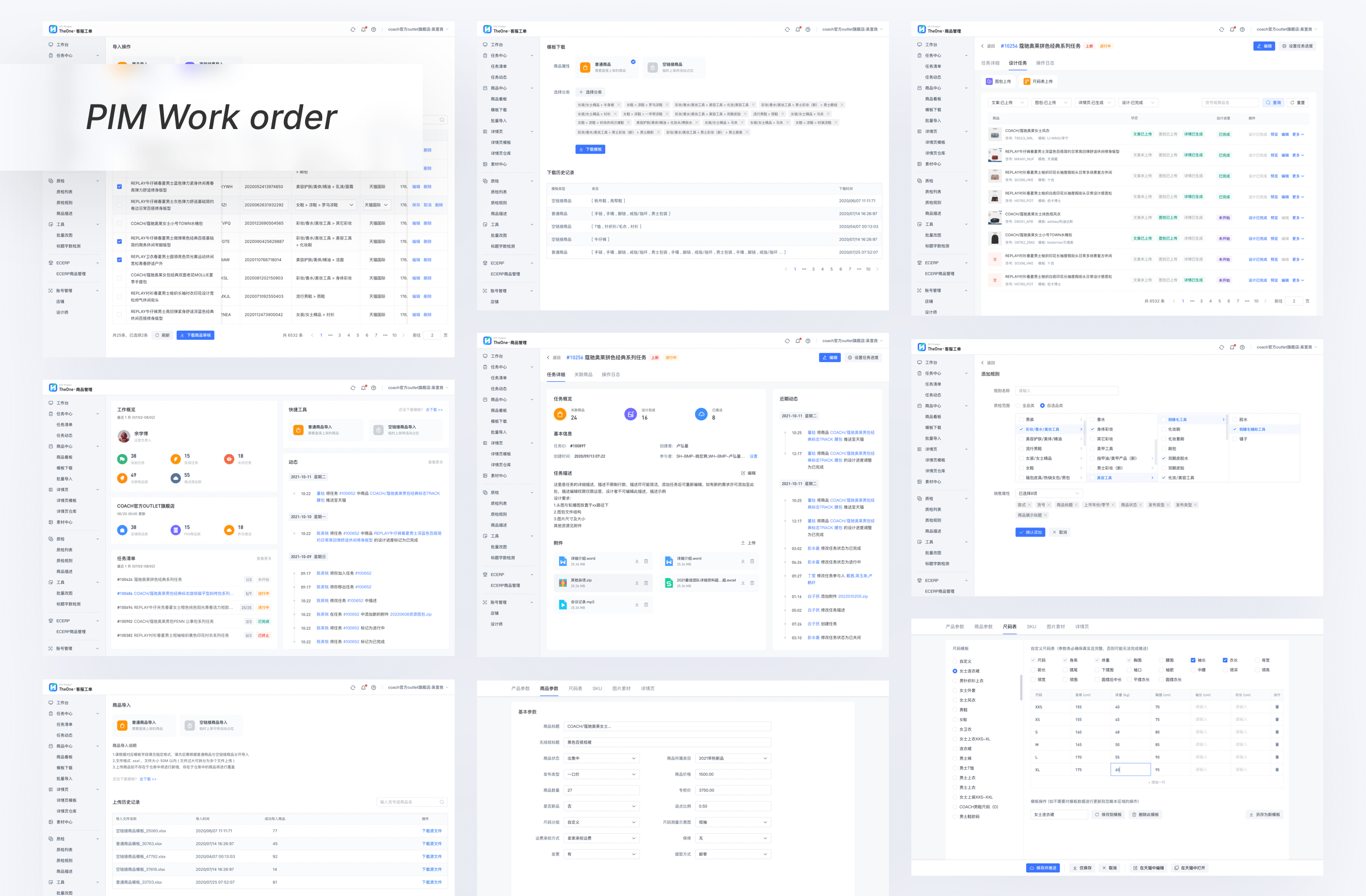Delete the 会议记录.mp3 attachment
The height and width of the screenshot is (896, 1366).
[x=646, y=605]
